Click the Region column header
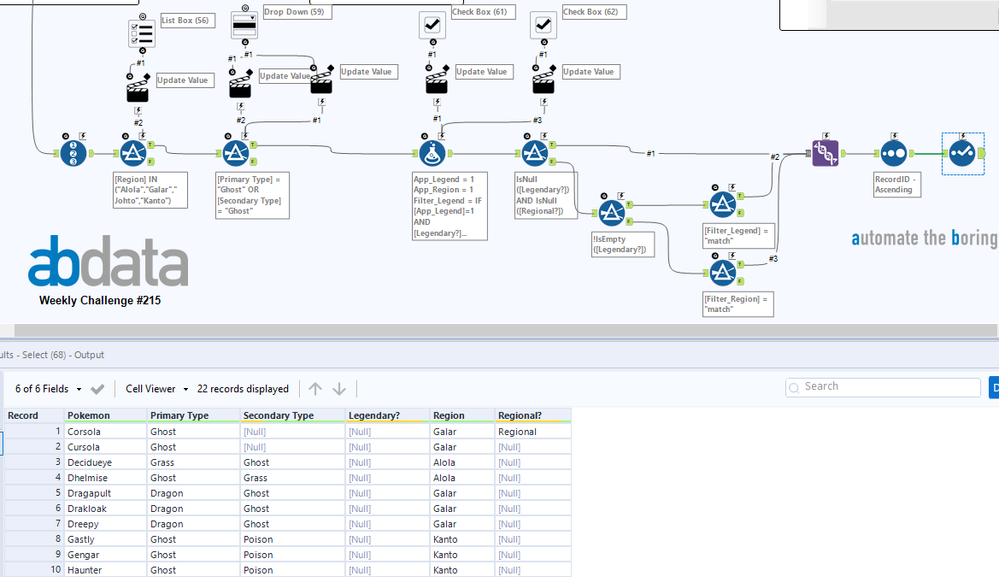Image resolution: width=999 pixels, height=577 pixels. 463,415
